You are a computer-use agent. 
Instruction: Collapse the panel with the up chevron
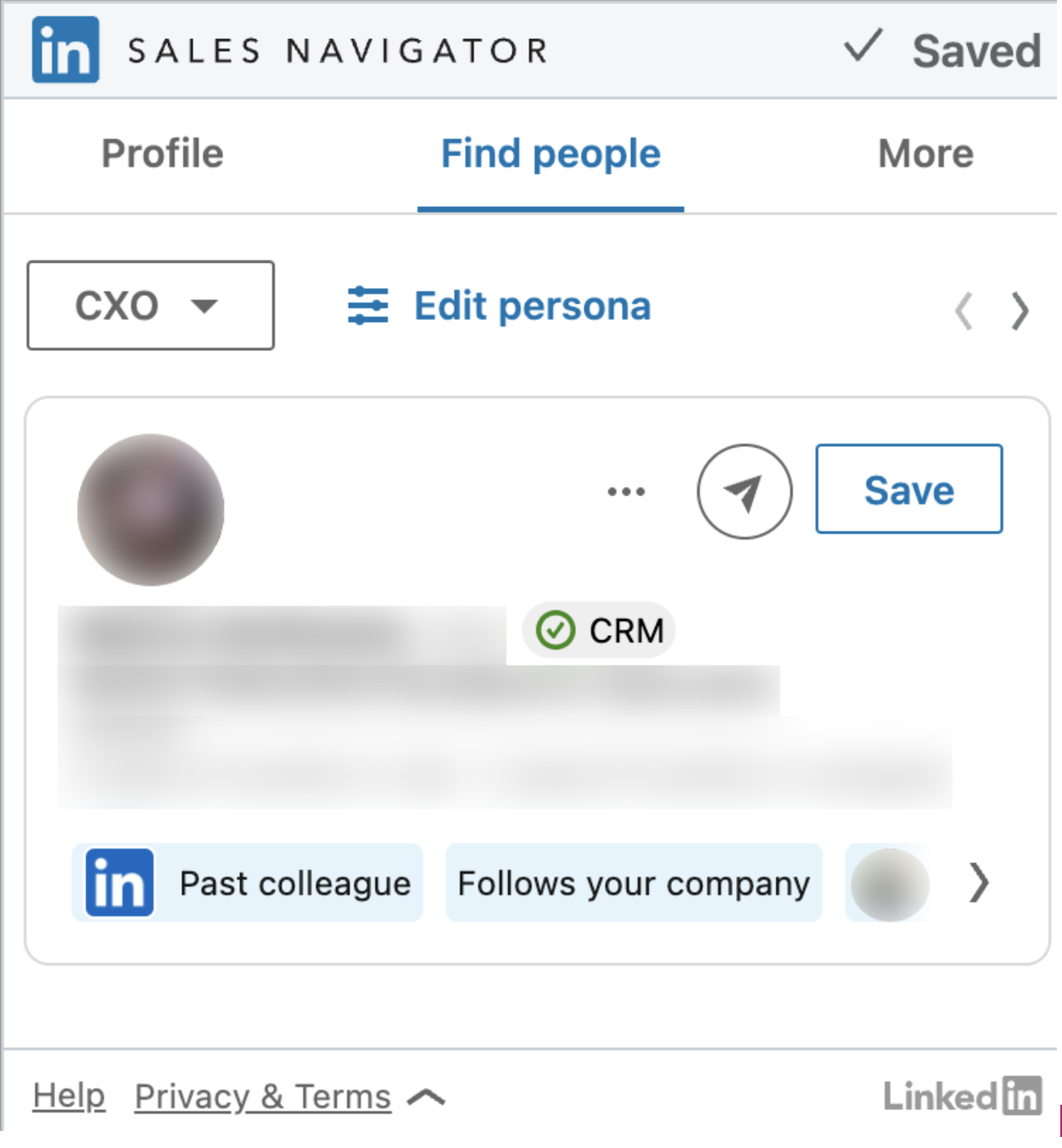coord(428,1095)
